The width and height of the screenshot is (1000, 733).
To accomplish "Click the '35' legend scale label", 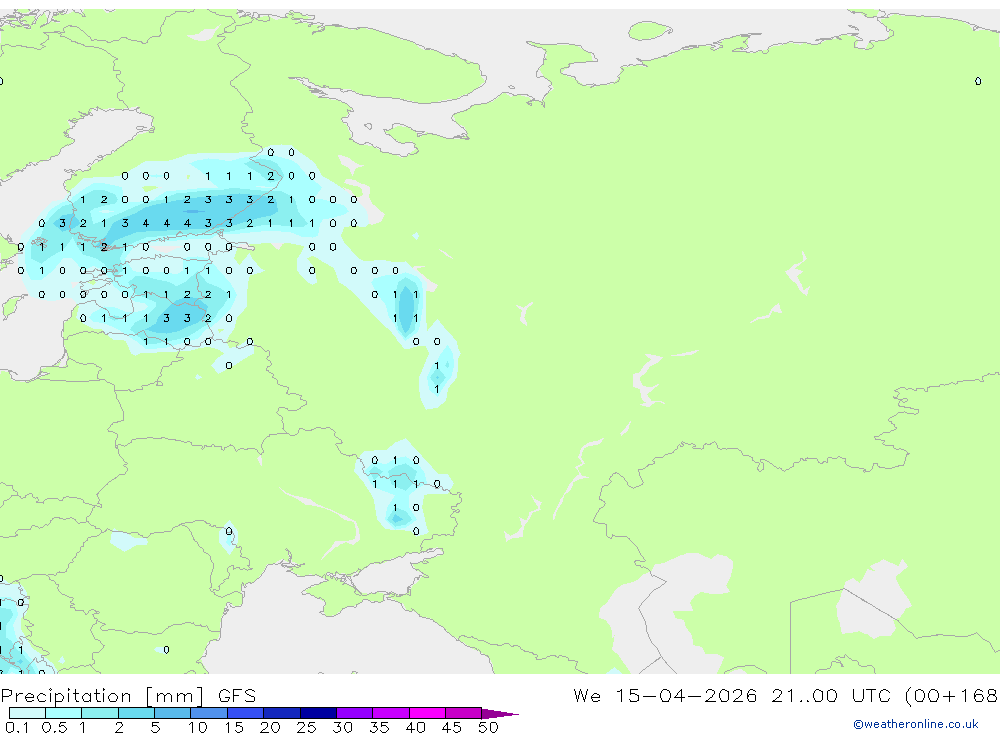I will click(x=379, y=727).
